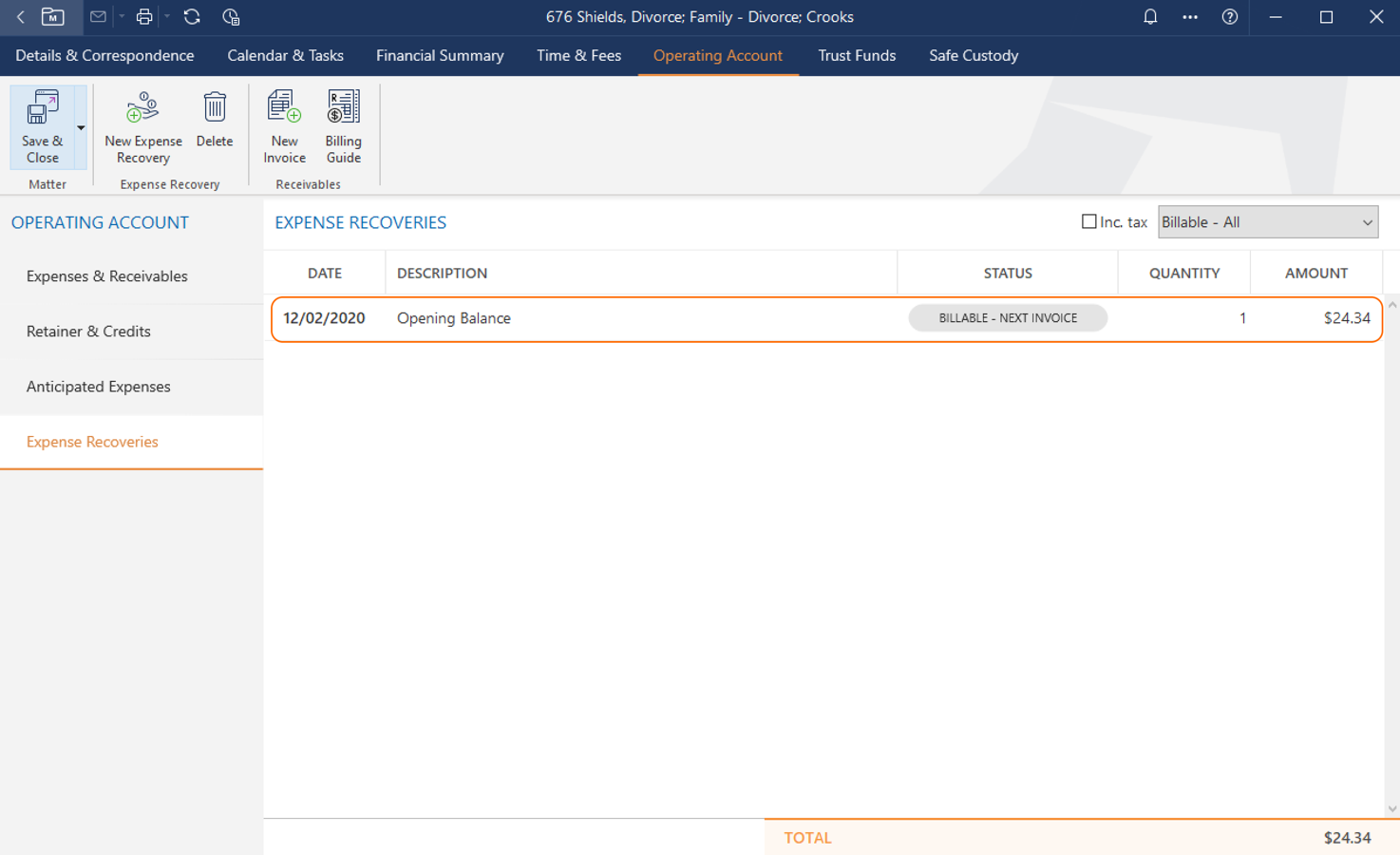Click the Delete trash can icon
The image size is (1400, 855).
coord(215,120)
